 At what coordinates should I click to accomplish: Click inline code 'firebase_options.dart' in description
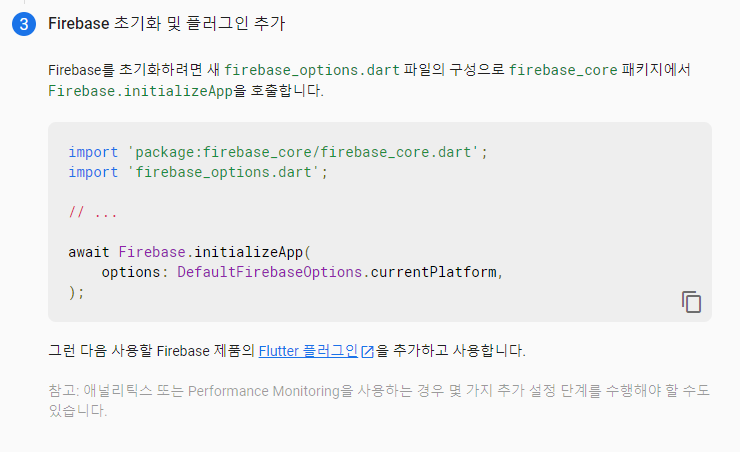311,70
